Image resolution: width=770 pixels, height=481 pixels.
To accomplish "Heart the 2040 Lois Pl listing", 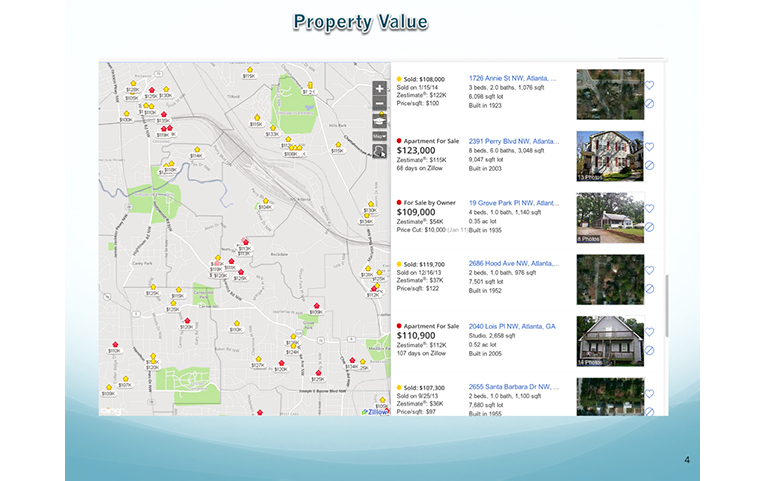I will tap(650, 333).
